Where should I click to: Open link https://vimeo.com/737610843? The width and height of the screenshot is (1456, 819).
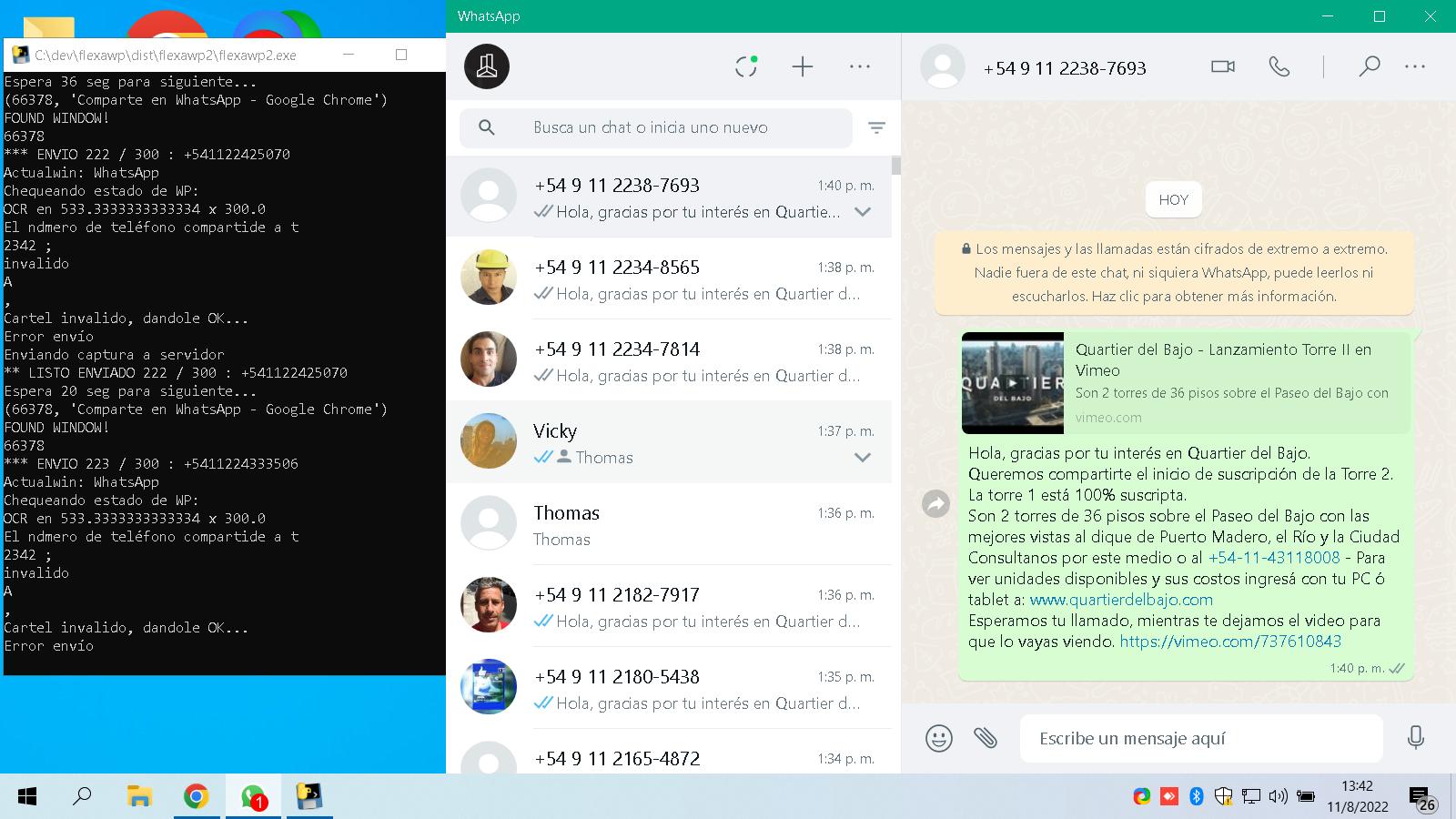(x=1230, y=642)
